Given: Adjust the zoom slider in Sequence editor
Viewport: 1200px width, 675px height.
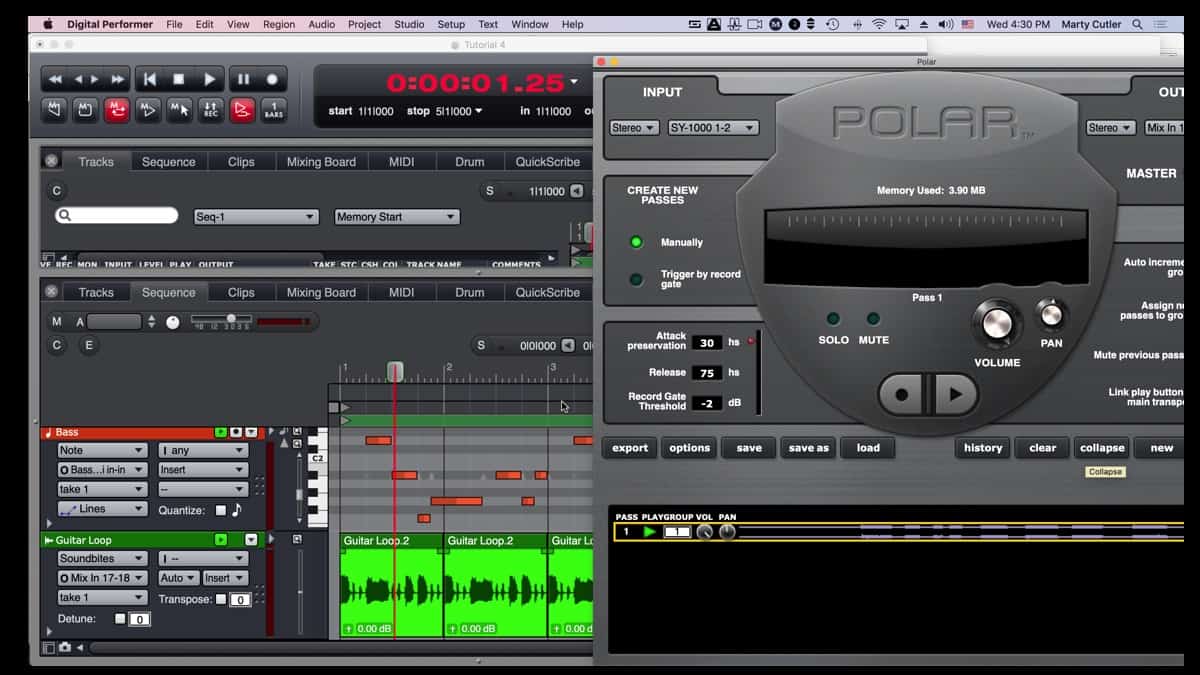Looking at the screenshot, I should point(231,319).
